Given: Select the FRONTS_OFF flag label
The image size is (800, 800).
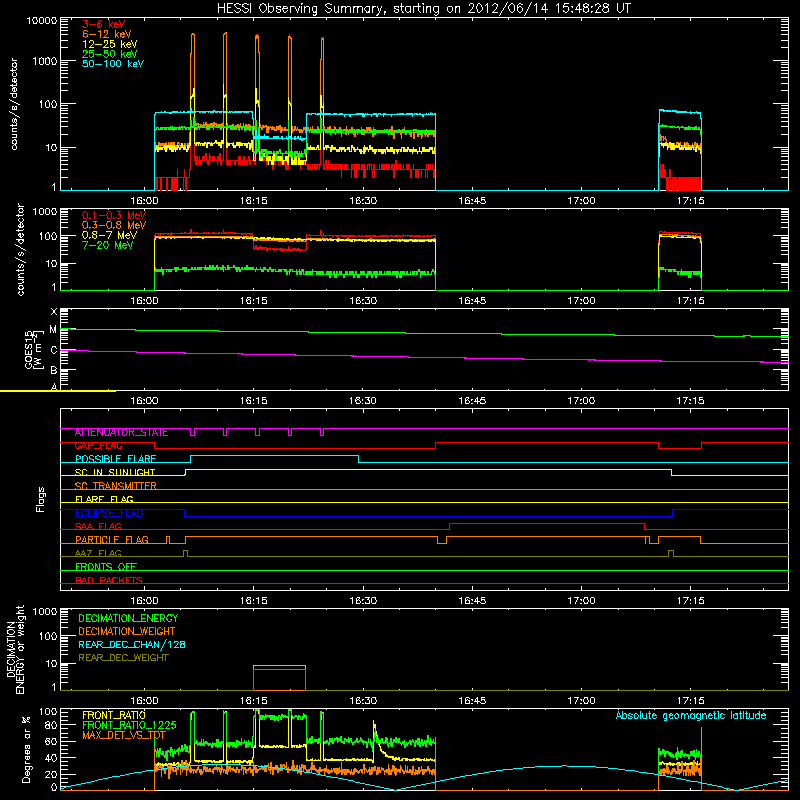Looking at the screenshot, I should 106,566.
